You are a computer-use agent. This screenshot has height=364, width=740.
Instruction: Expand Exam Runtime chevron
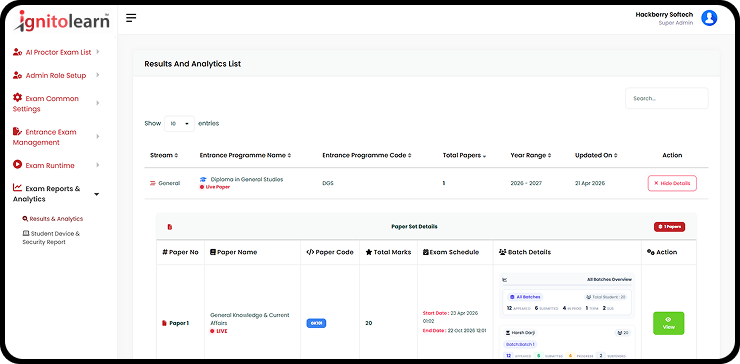point(98,165)
